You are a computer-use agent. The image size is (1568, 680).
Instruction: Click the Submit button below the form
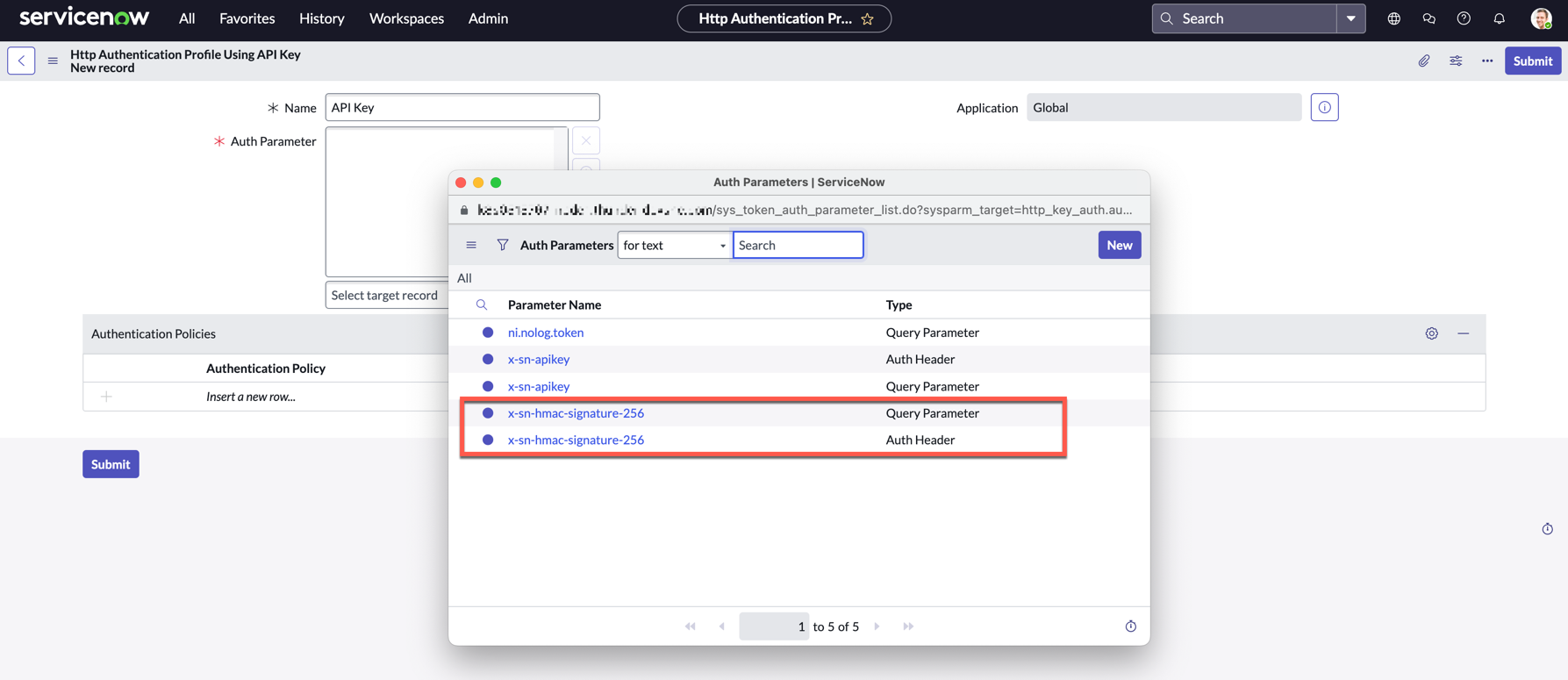point(111,464)
